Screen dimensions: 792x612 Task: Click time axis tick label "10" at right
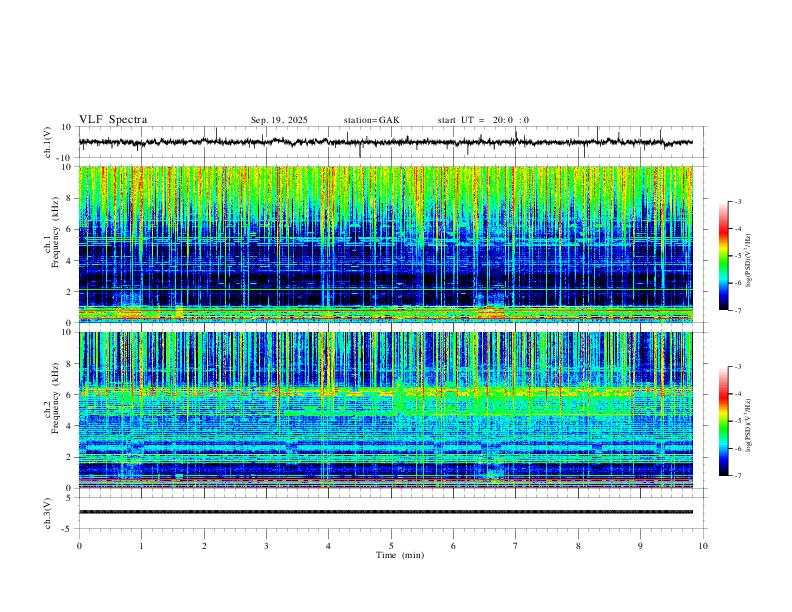point(703,546)
